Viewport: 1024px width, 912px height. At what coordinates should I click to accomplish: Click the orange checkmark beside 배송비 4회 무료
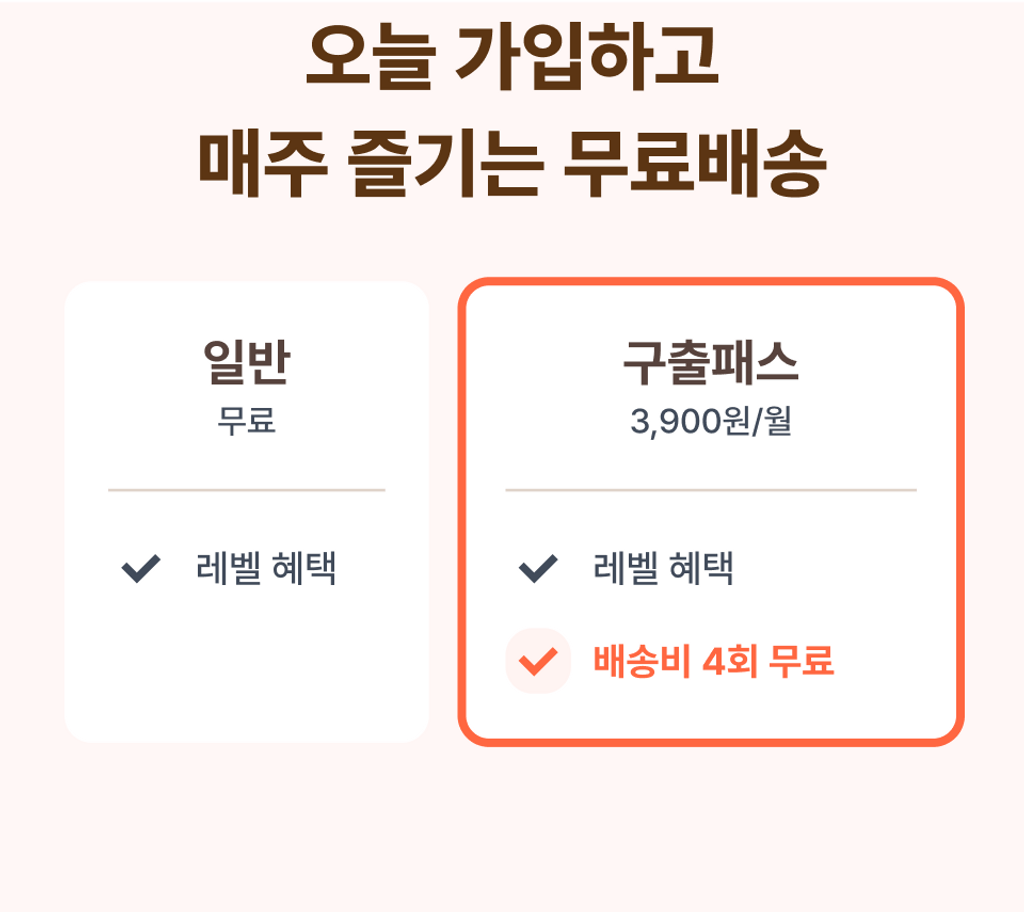538,661
